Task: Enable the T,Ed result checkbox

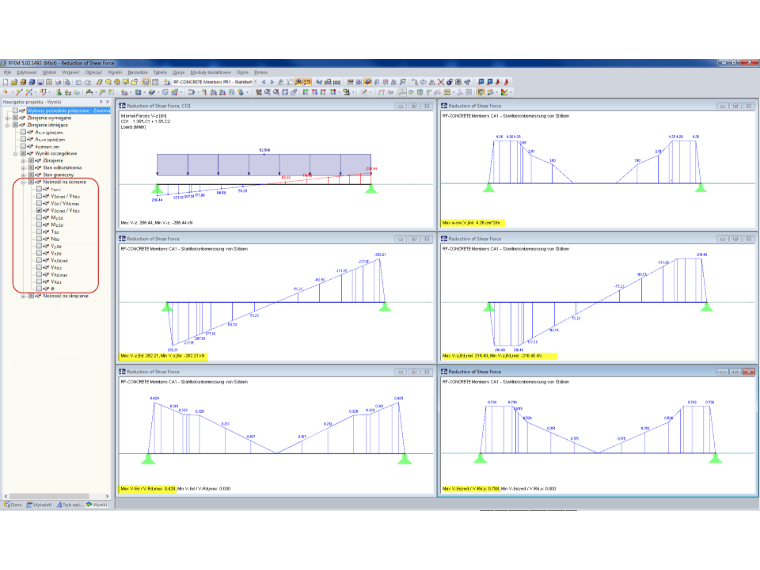Action: click(39, 232)
